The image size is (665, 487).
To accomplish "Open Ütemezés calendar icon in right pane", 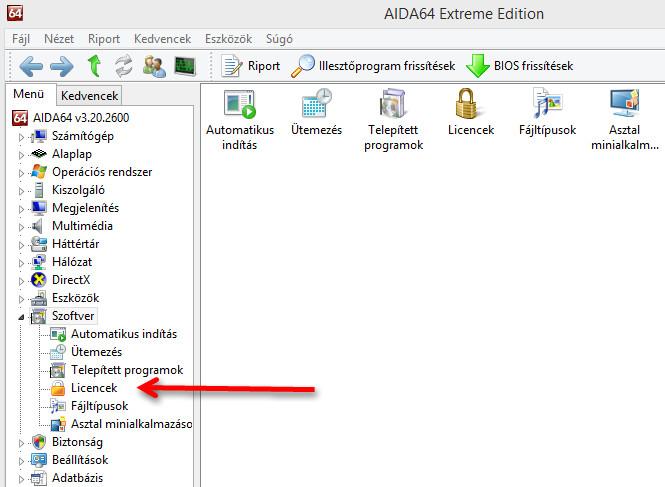I will tap(316, 112).
